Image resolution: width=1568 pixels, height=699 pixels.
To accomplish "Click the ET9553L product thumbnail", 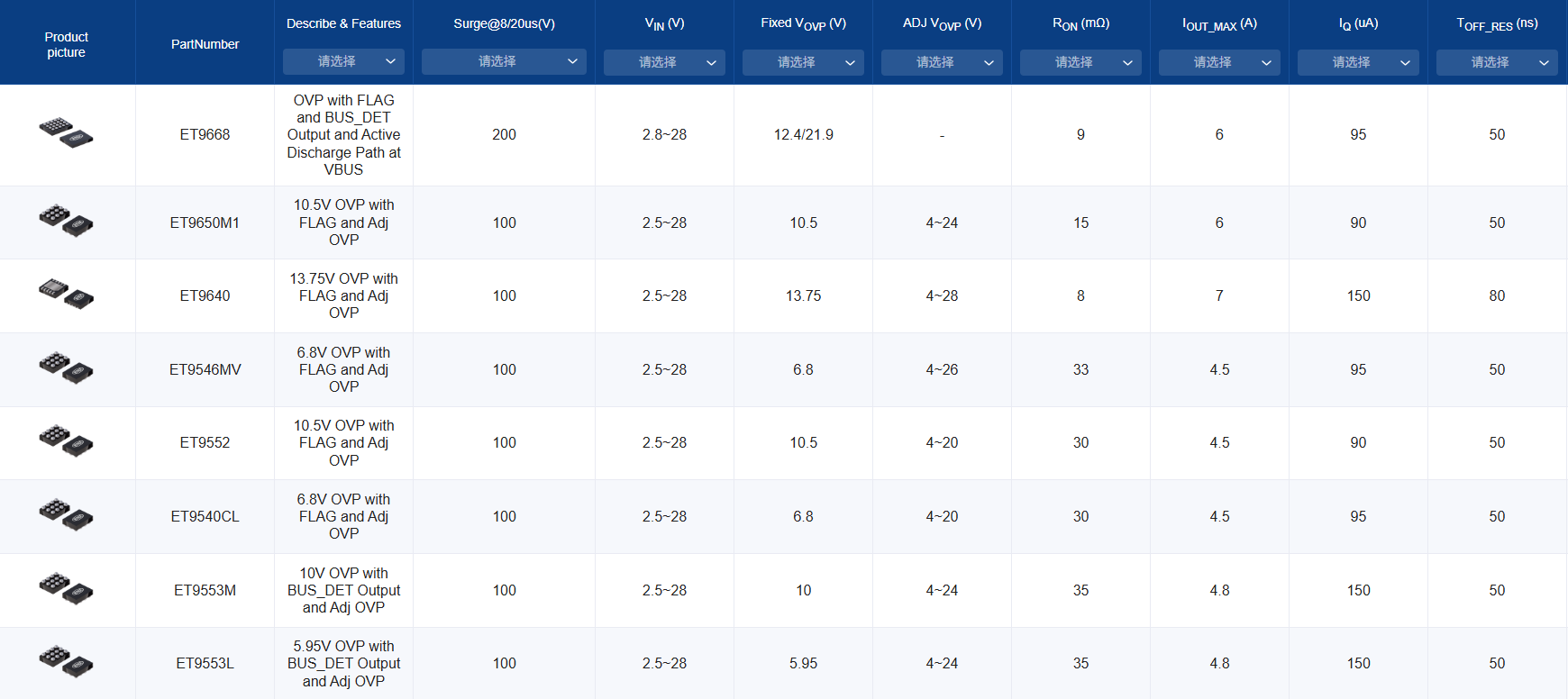I will [x=67, y=661].
